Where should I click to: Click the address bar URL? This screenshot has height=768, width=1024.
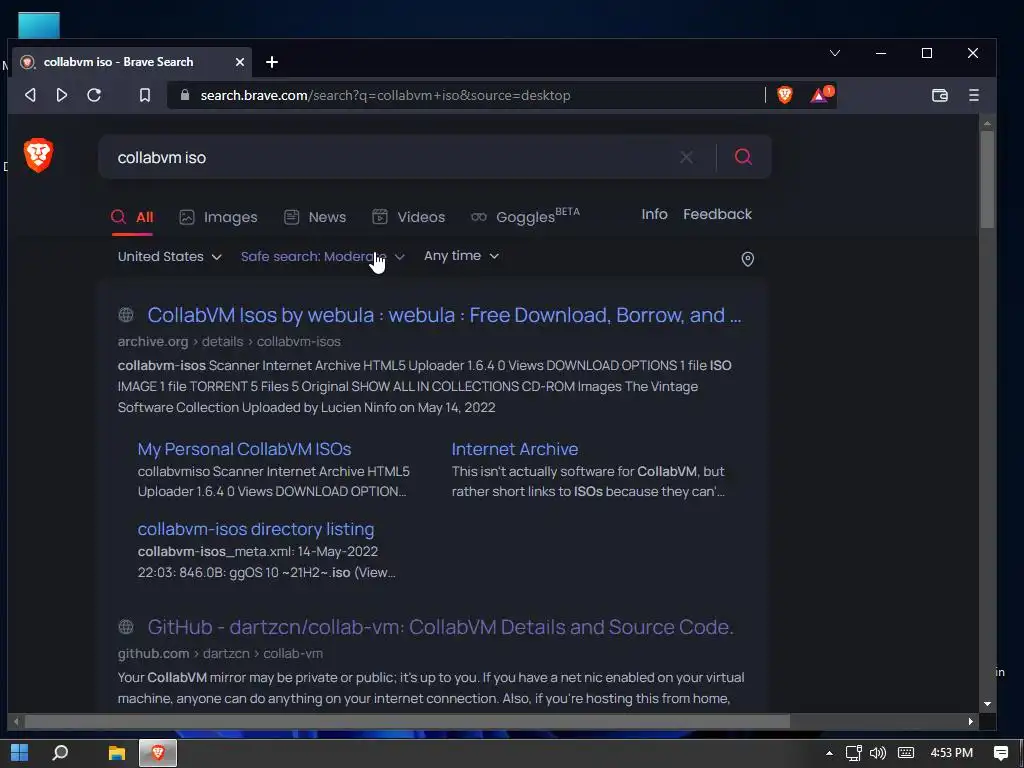385,95
